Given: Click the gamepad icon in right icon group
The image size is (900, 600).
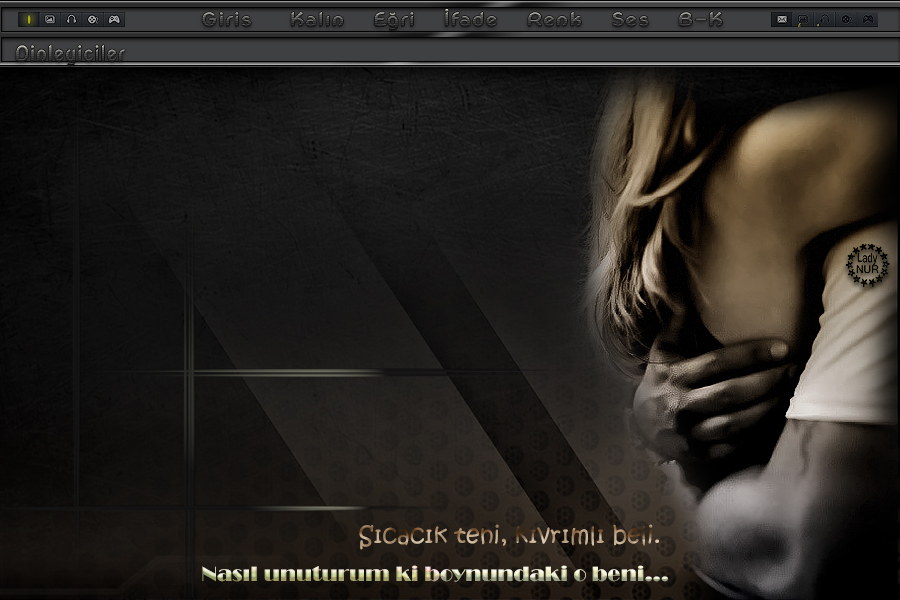Looking at the screenshot, I should tap(868, 19).
